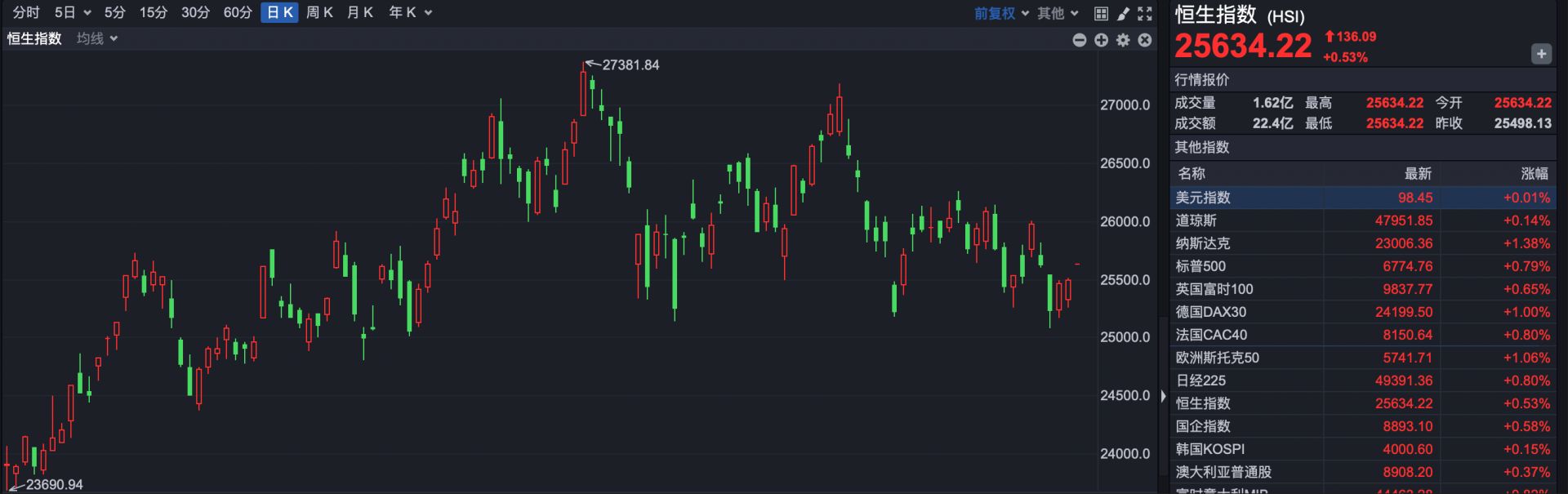Collapse the right quote side panel
The width and height of the screenshot is (1568, 494).
click(x=1163, y=396)
